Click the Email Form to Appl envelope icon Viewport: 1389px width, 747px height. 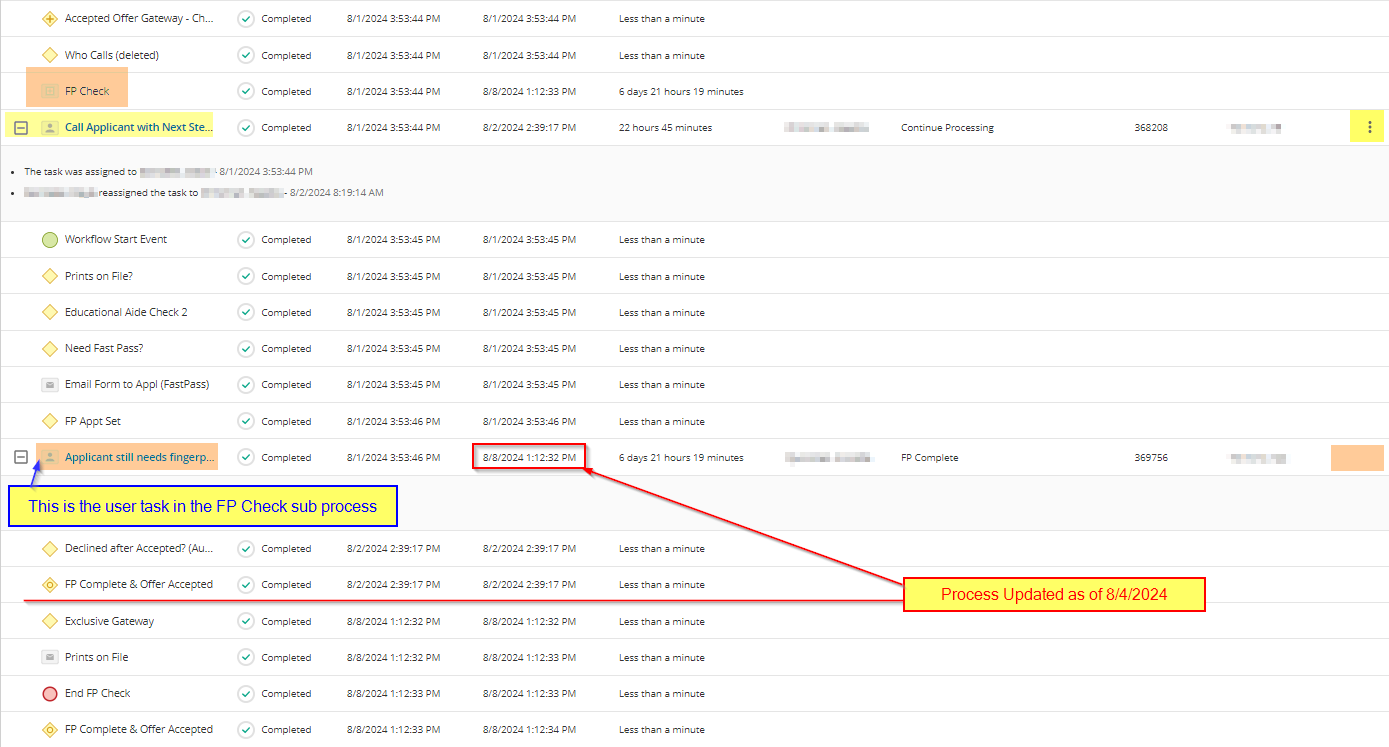(x=50, y=385)
